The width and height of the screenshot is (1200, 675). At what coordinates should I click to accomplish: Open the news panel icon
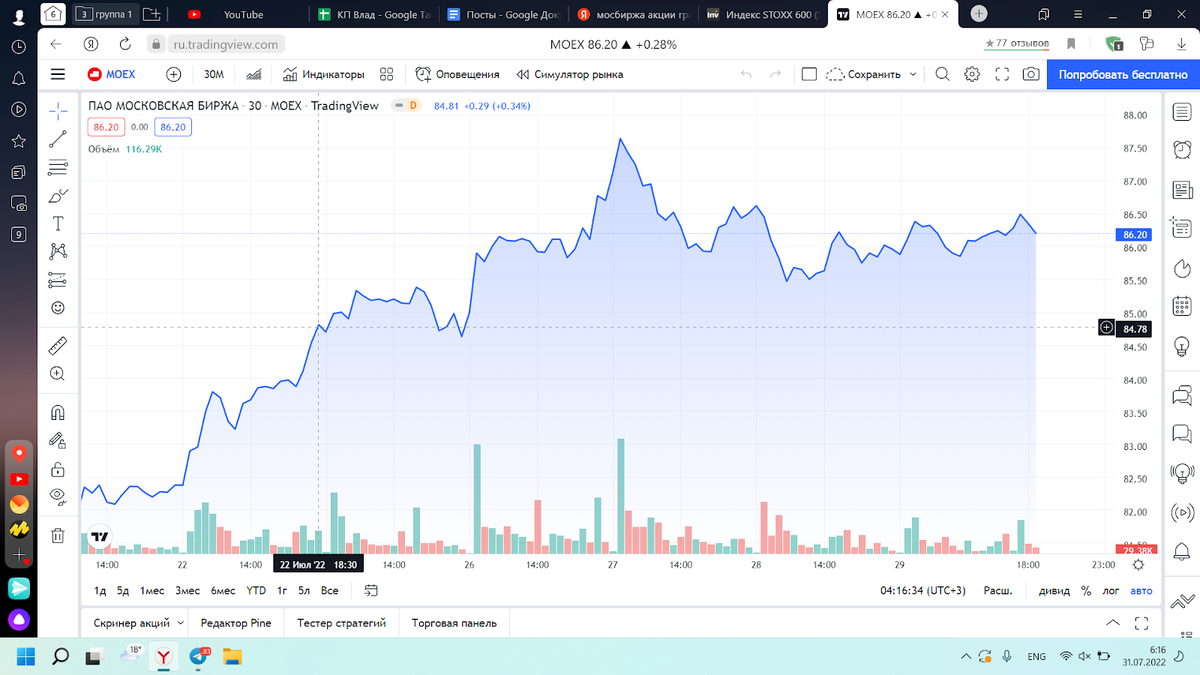click(1183, 189)
